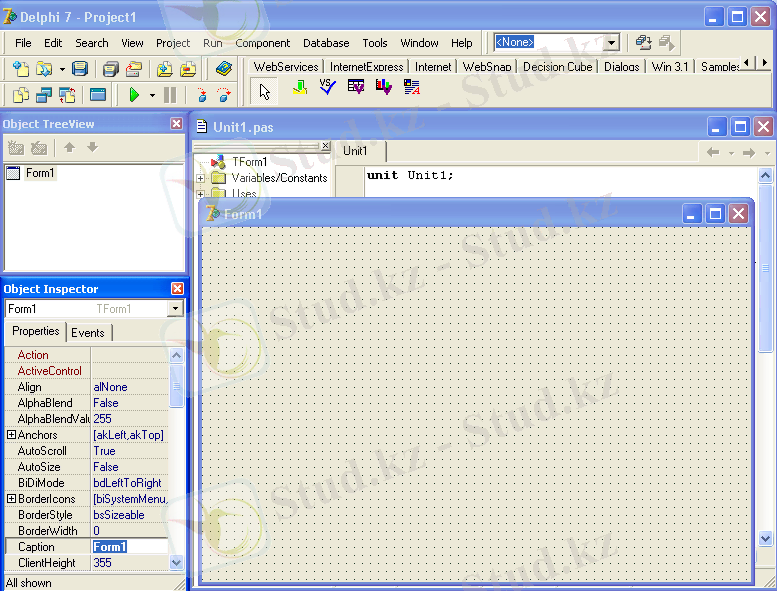The image size is (777, 591).
Task: Expand Variables/Constants in code explorer
Action: [200, 178]
